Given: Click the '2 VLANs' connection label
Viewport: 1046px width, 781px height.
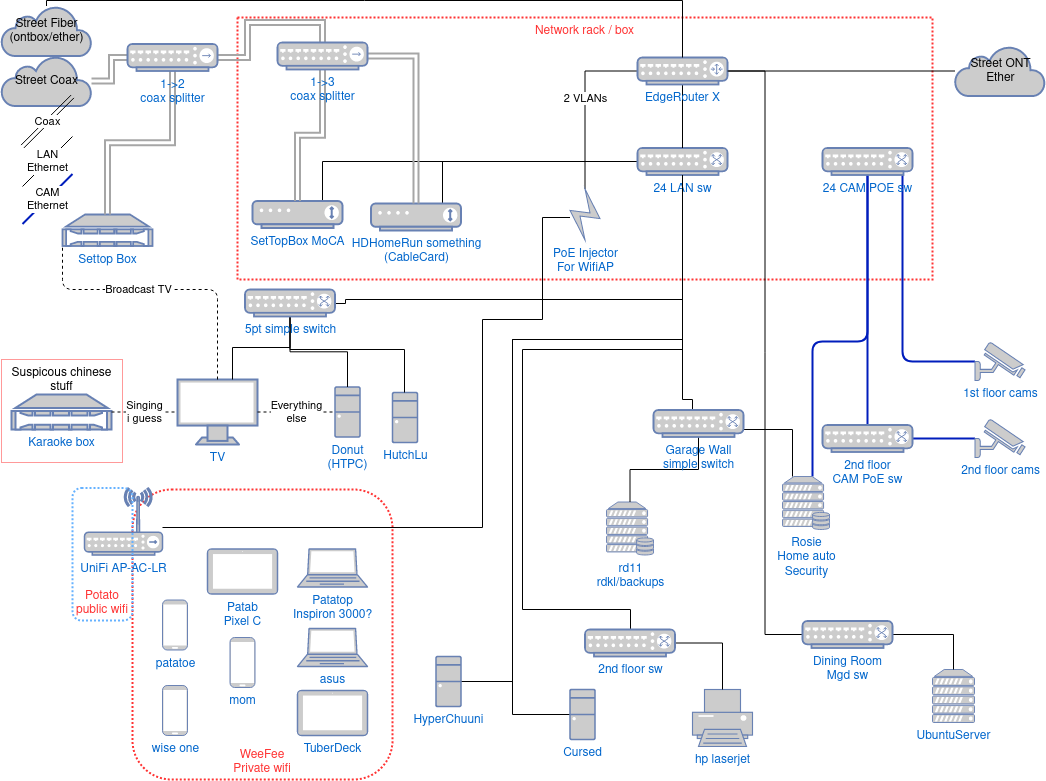Looking at the screenshot, I should click(x=585, y=98).
